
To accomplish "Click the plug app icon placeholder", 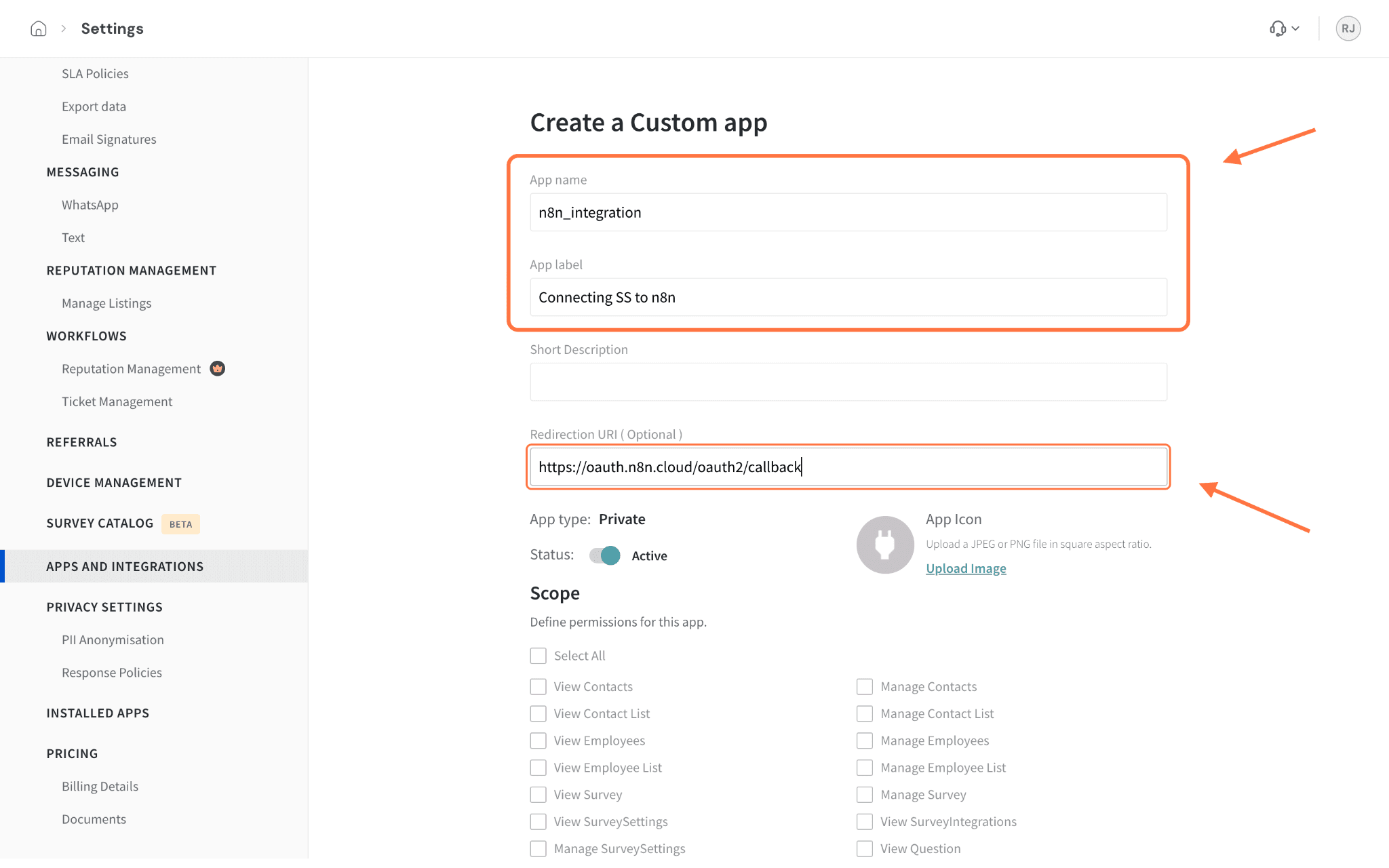I will [x=885, y=545].
